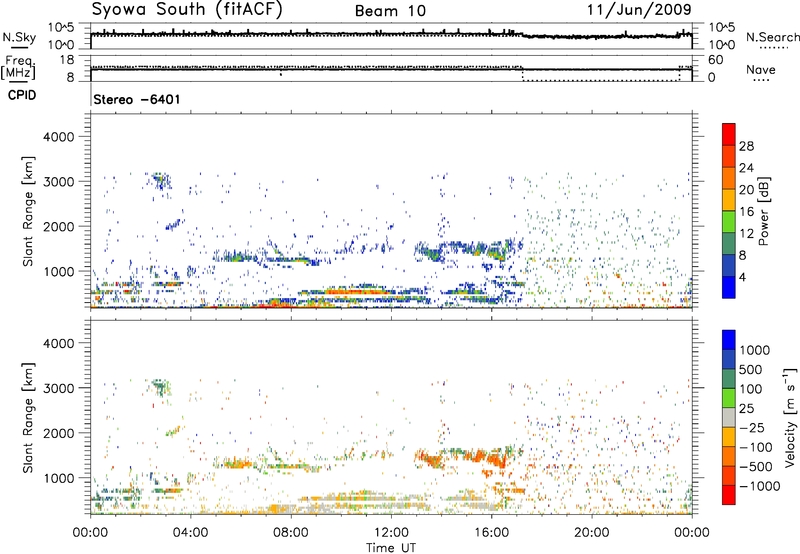The image size is (800, 554).
Task: Click the red bottom velocity colorbar segment
Action: click(x=729, y=495)
